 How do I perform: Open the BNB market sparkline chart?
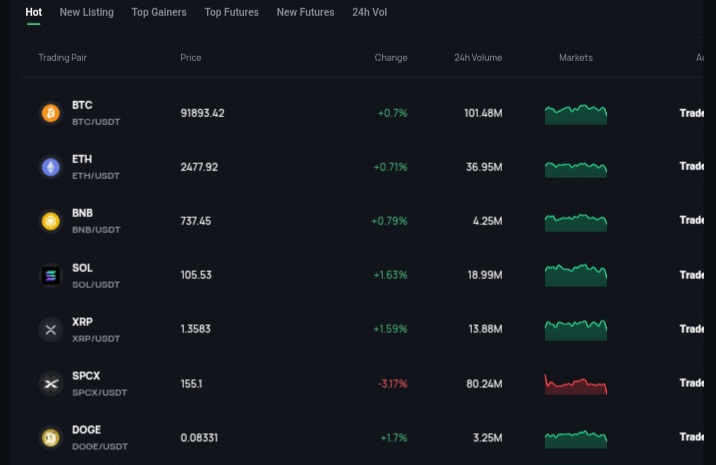click(576, 222)
